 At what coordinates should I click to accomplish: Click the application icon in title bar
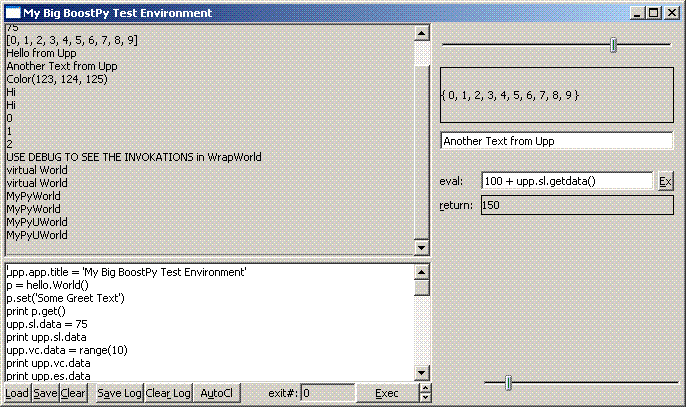point(11,13)
